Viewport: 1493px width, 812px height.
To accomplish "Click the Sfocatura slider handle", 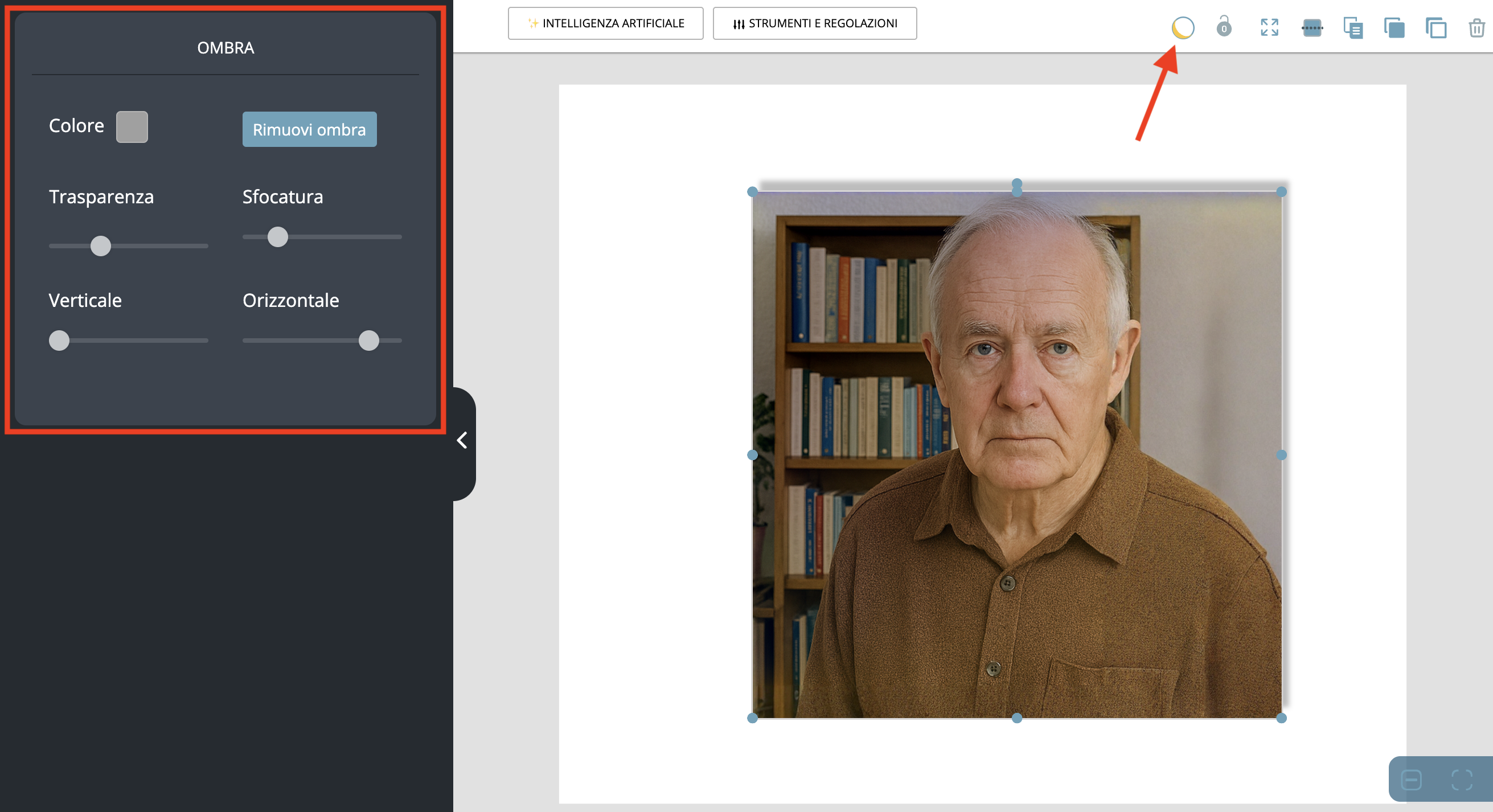I will 278,236.
